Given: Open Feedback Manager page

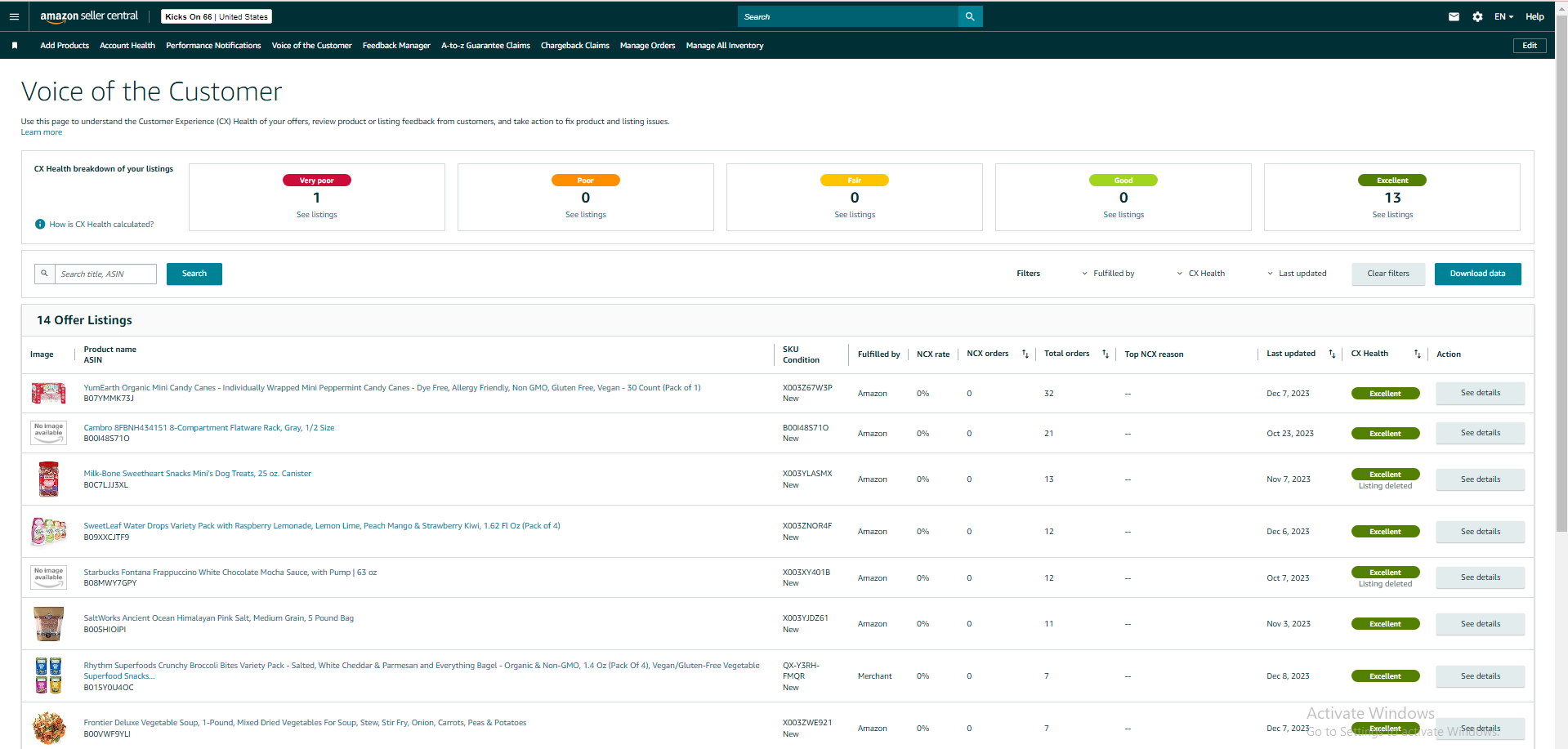Looking at the screenshot, I should click(x=396, y=46).
